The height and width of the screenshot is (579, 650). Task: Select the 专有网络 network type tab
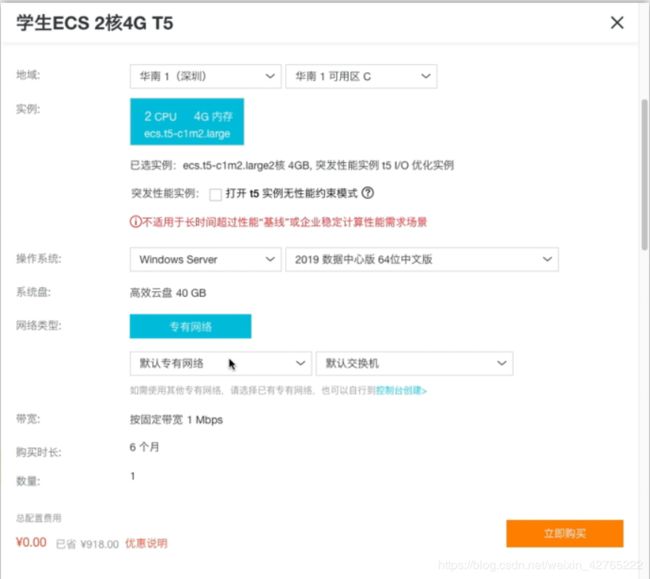190,326
